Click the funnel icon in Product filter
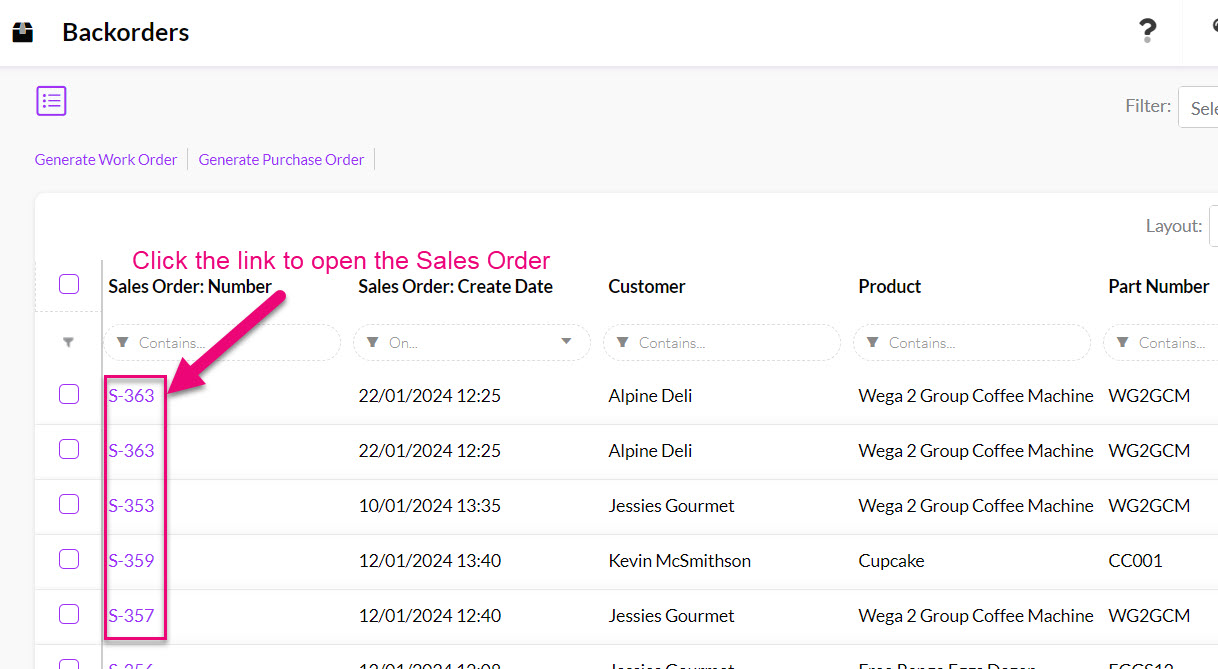Image resolution: width=1218 pixels, height=669 pixels. (871, 342)
